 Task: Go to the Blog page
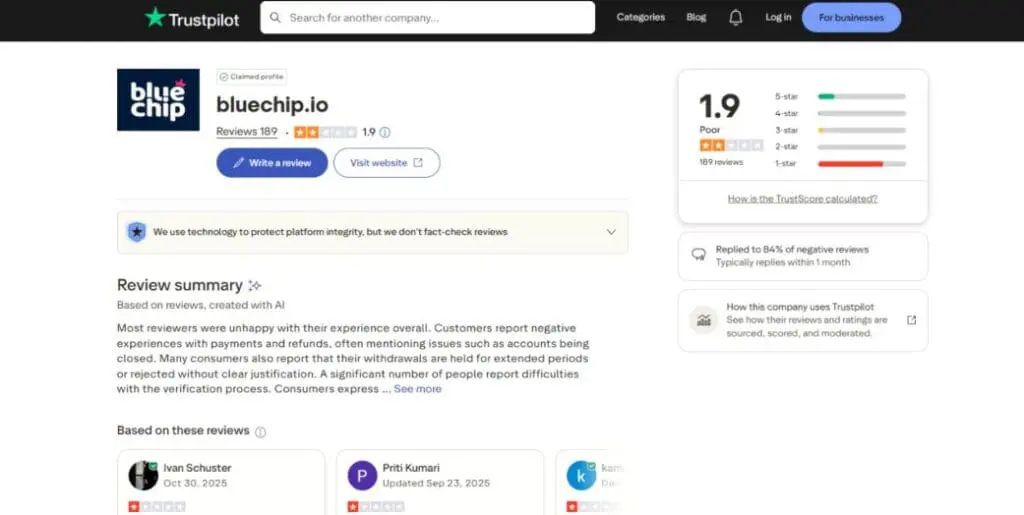point(696,17)
